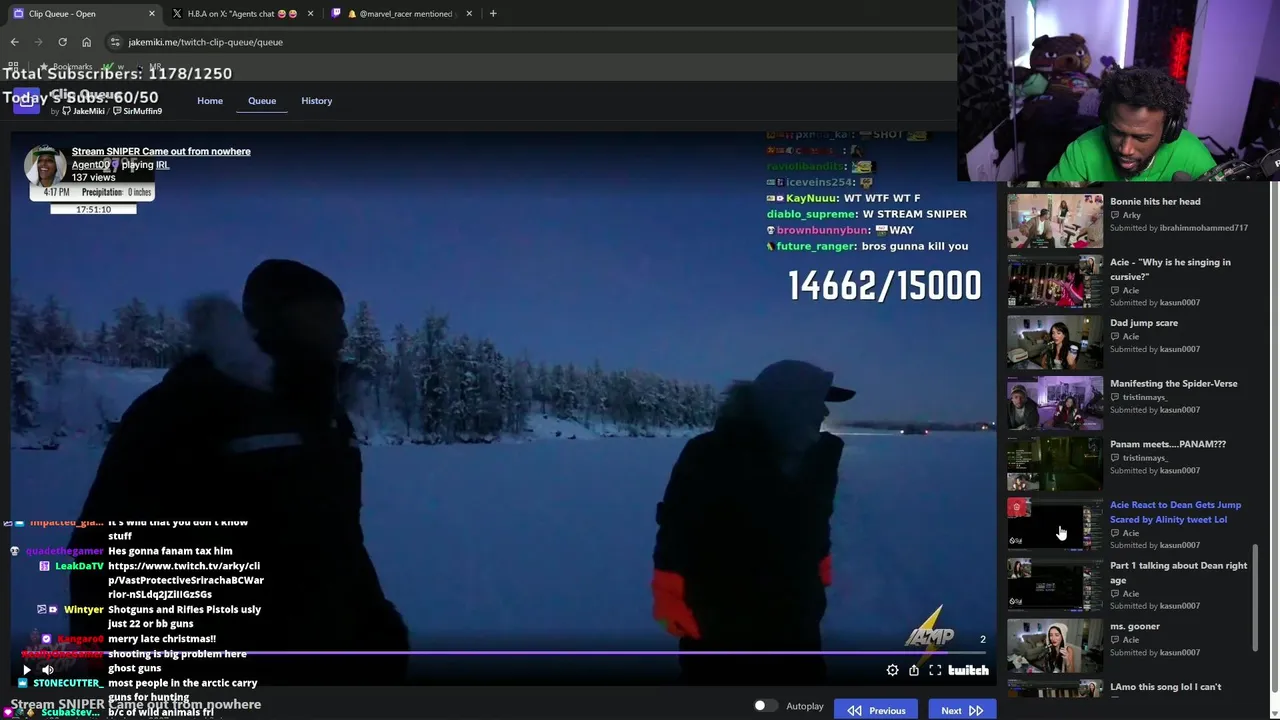1280x720 pixels.
Task: Open the Home page of Clip Queue
Action: pyautogui.click(x=210, y=101)
